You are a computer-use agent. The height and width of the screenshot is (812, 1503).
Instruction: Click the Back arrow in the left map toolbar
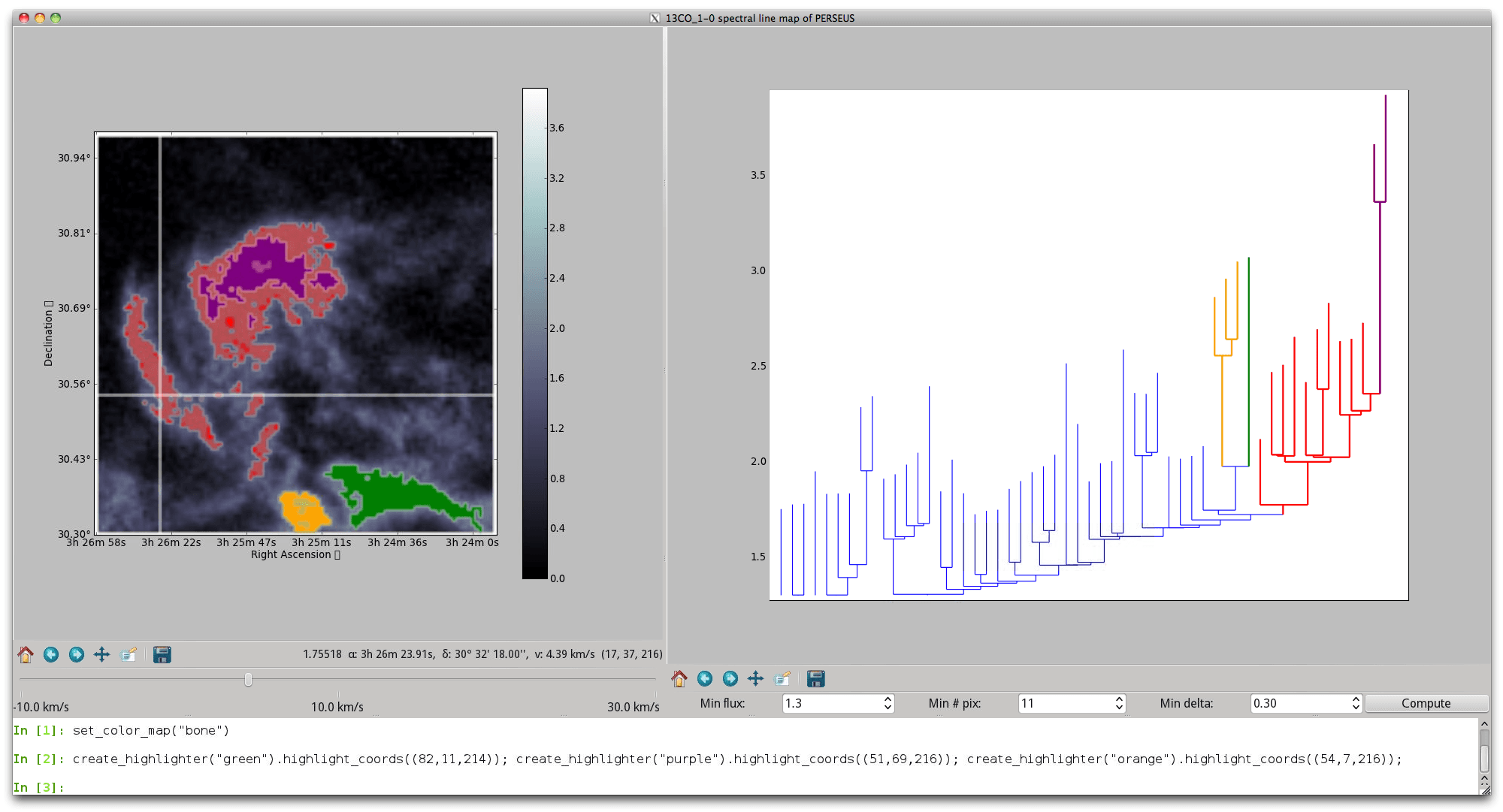coord(51,654)
